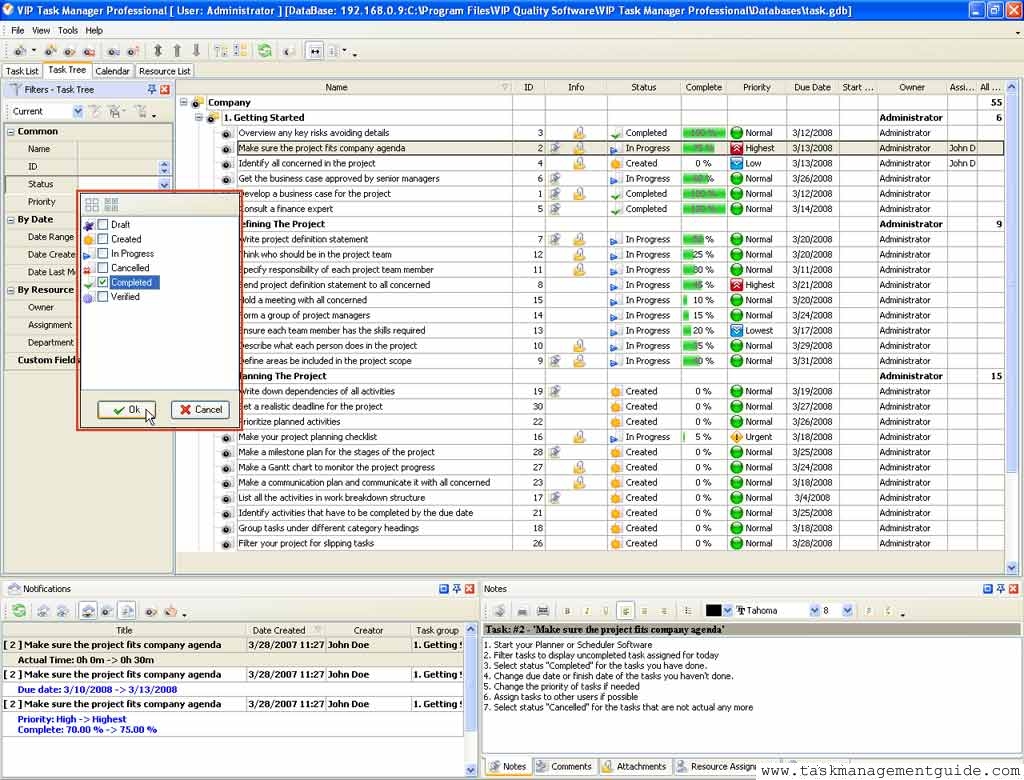Click lock icon on 'Overview any key risks' row

click(579, 133)
